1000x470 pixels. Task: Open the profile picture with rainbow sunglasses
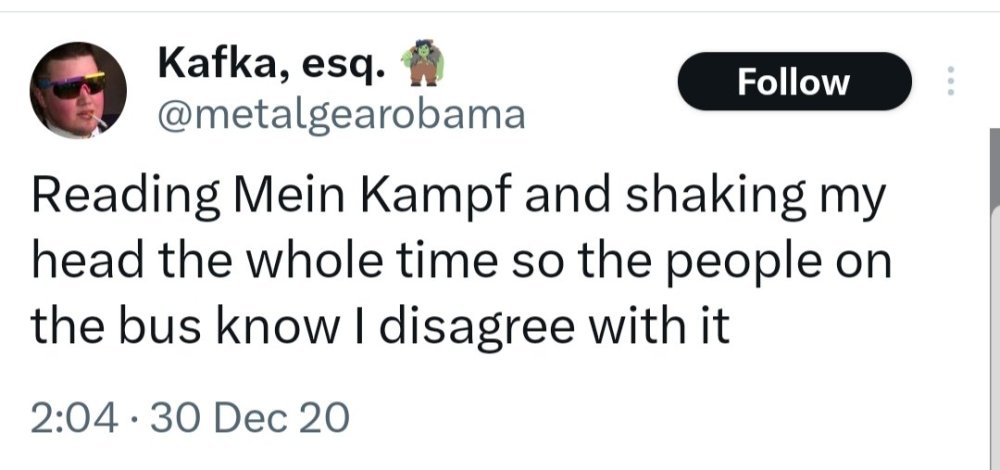click(78, 90)
